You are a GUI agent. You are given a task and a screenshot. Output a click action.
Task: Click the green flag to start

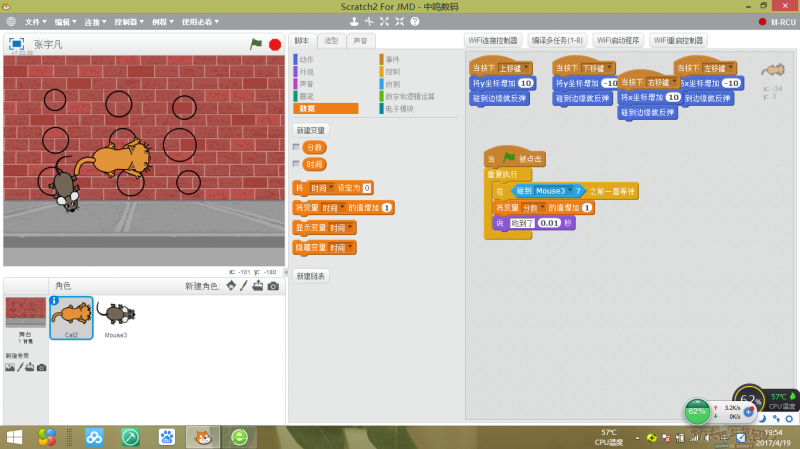(256, 44)
